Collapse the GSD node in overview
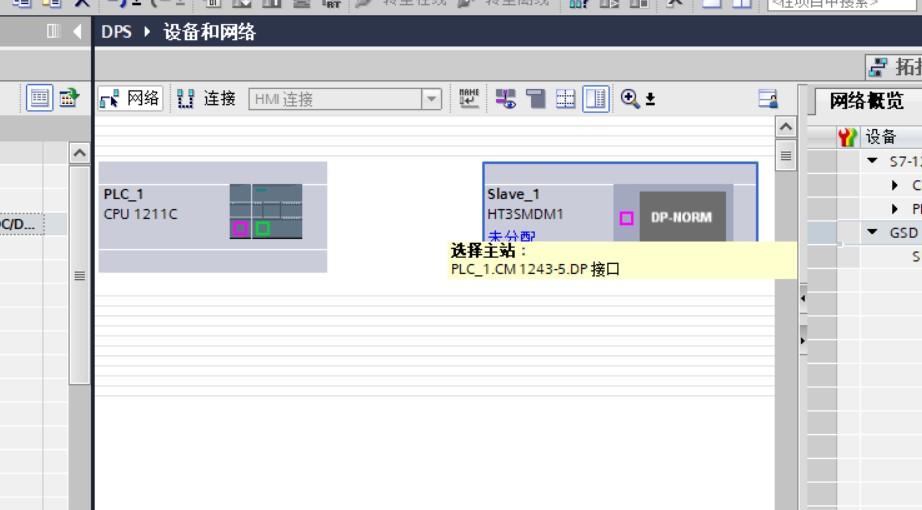 (x=873, y=232)
